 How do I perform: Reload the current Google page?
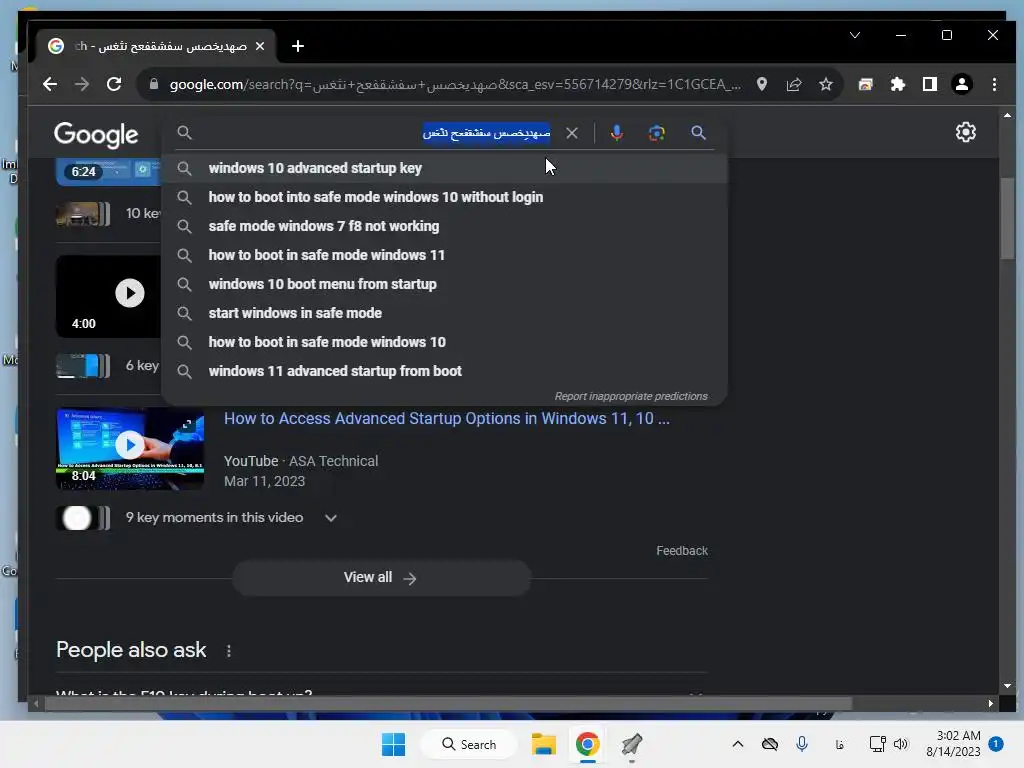pos(114,84)
